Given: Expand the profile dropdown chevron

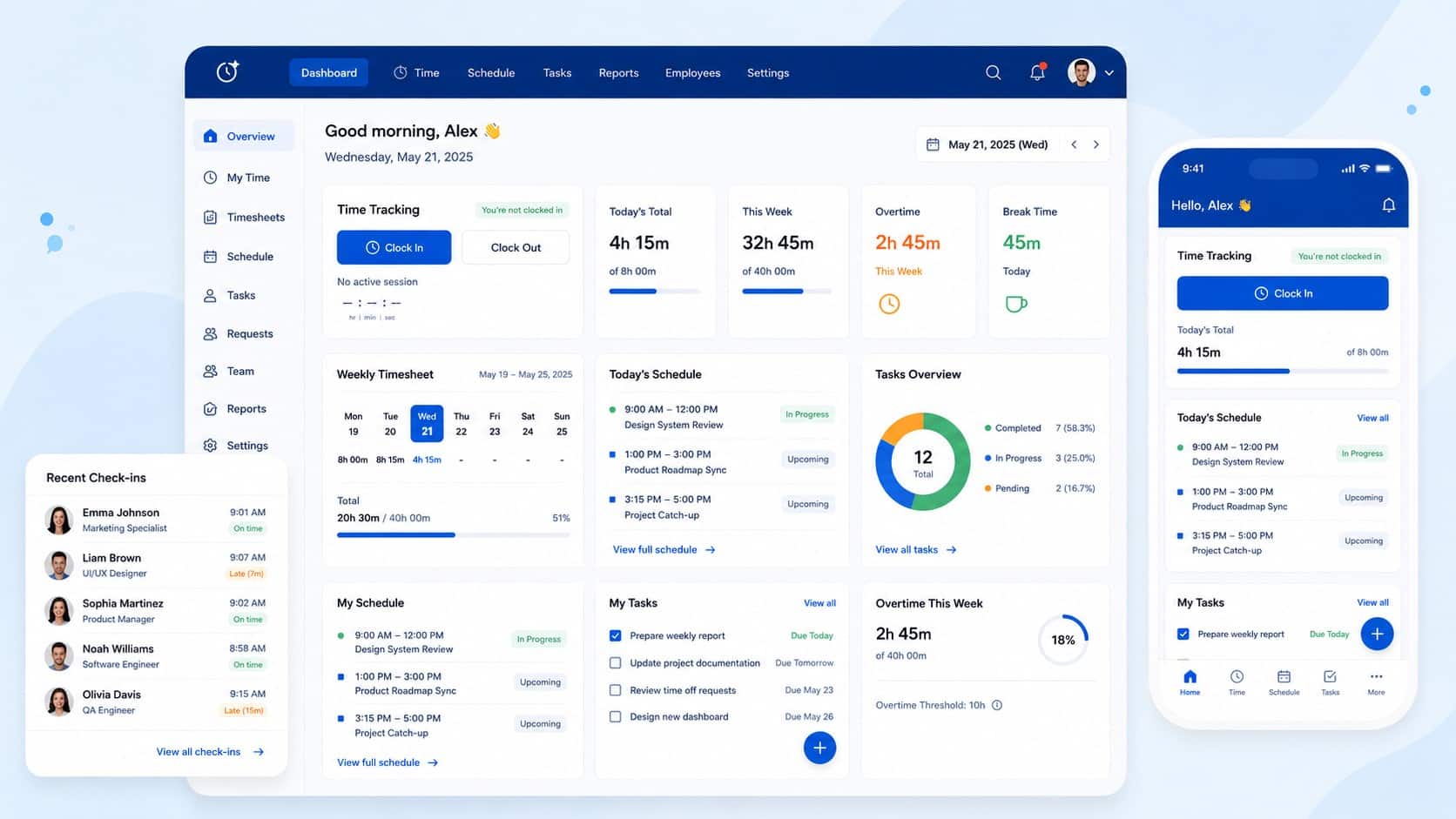Looking at the screenshot, I should click(1109, 73).
